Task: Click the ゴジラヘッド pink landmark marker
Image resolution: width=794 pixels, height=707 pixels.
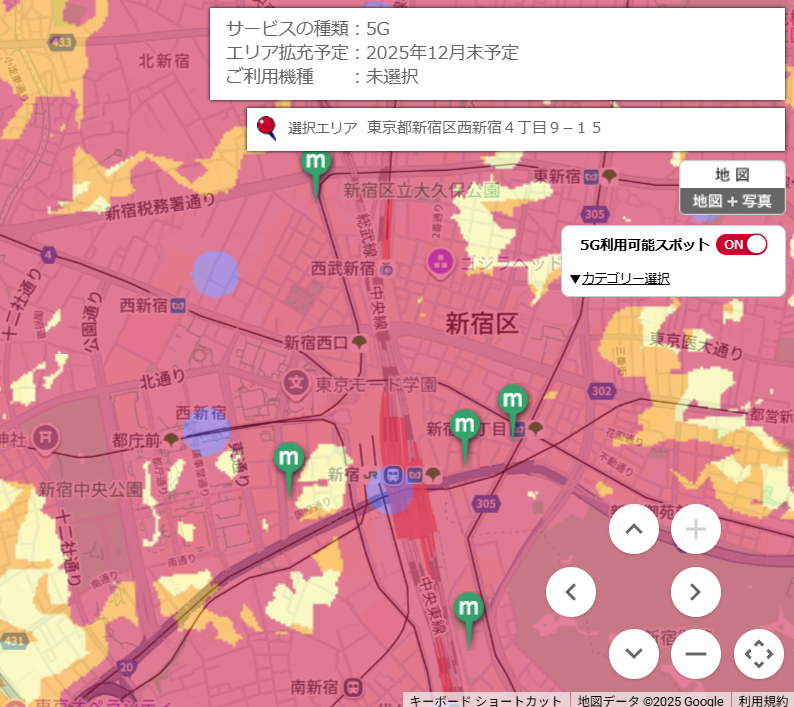Action: click(x=440, y=263)
